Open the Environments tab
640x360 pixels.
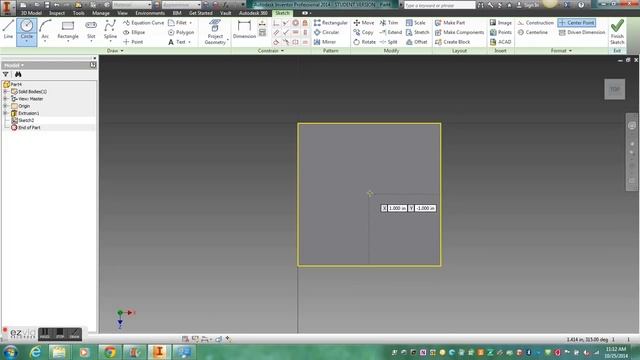tap(150, 13)
